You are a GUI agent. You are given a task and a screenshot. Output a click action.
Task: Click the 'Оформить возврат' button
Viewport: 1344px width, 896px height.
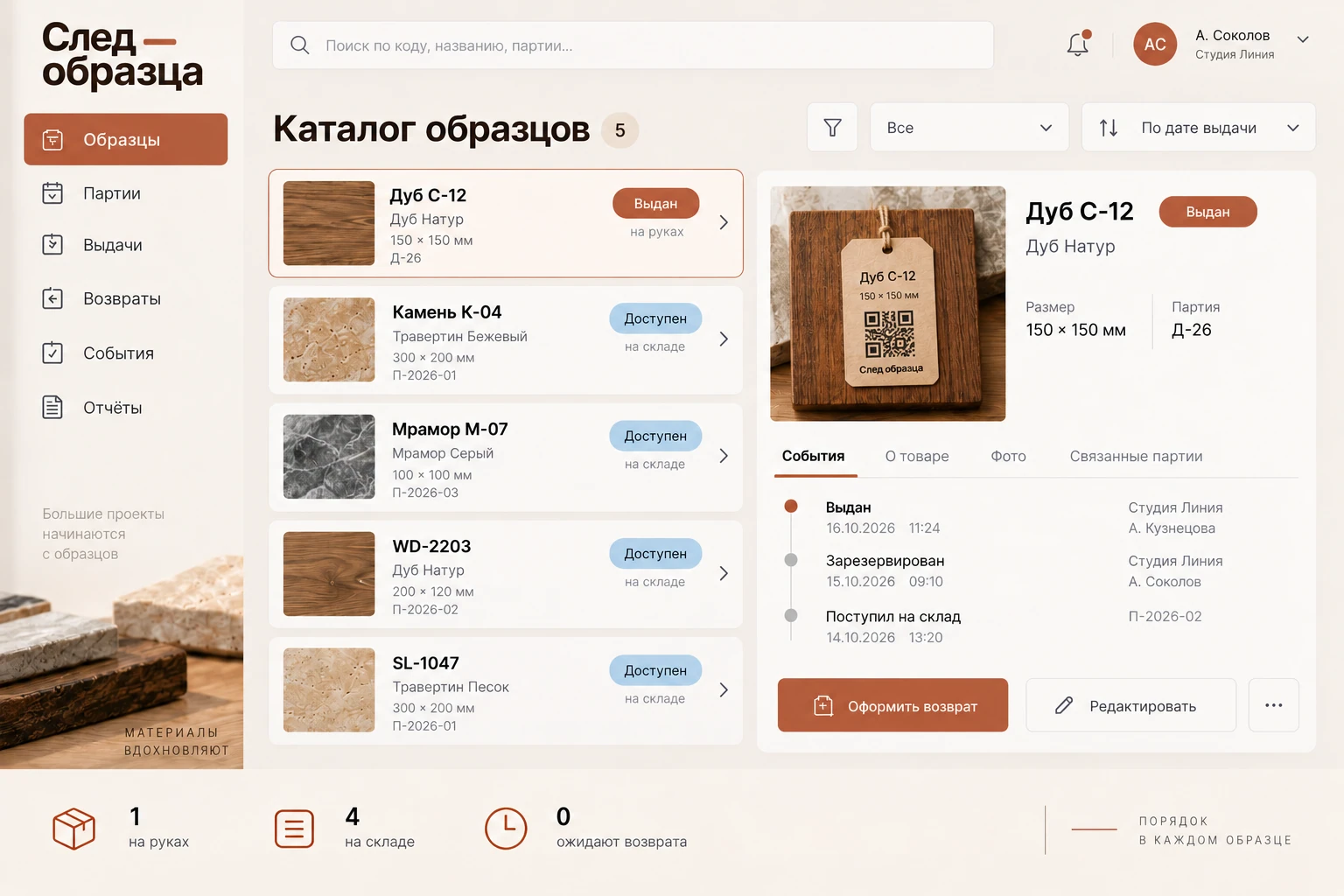(892, 705)
